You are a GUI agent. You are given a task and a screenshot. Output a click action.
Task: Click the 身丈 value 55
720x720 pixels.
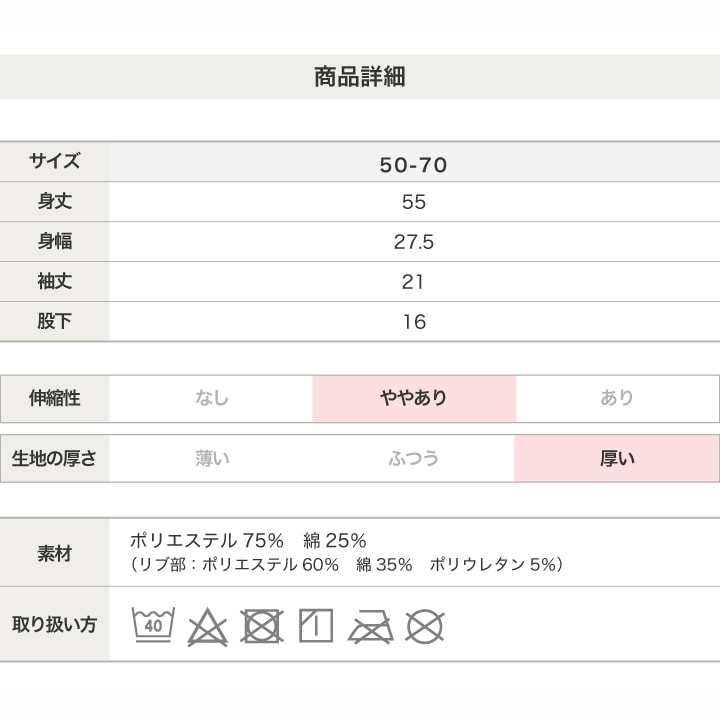tap(414, 202)
